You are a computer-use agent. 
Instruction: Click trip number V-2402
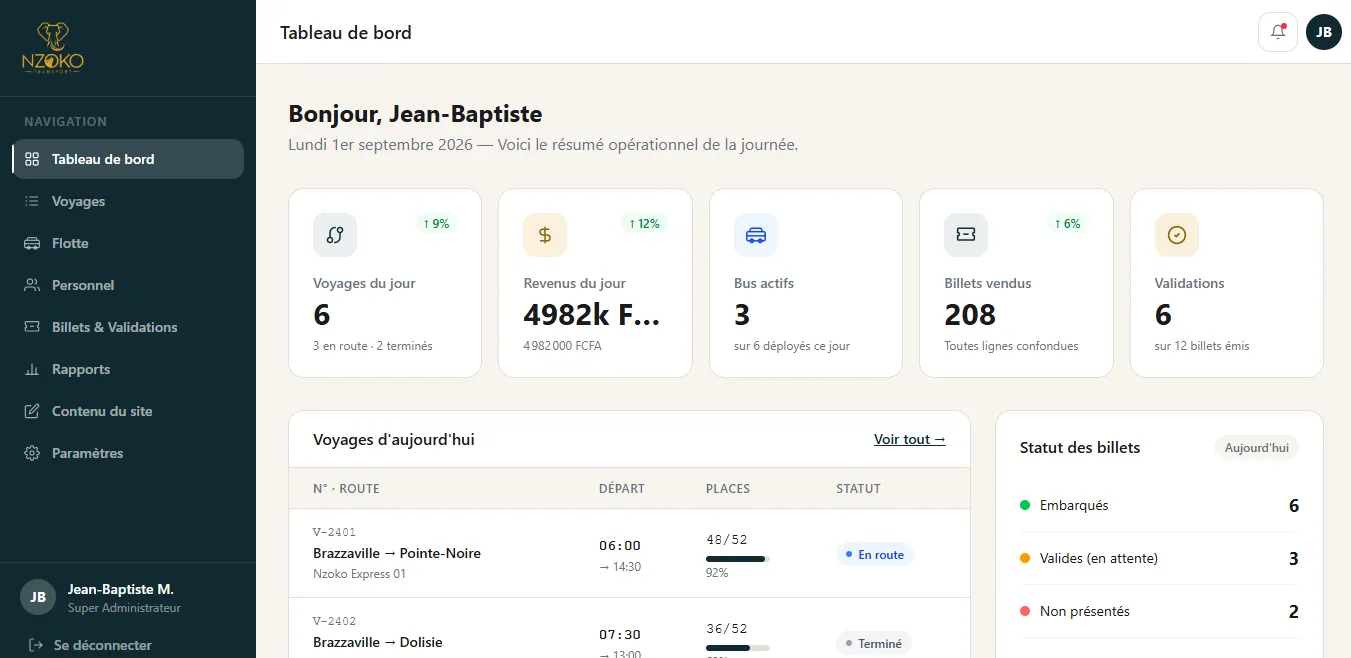click(x=334, y=621)
